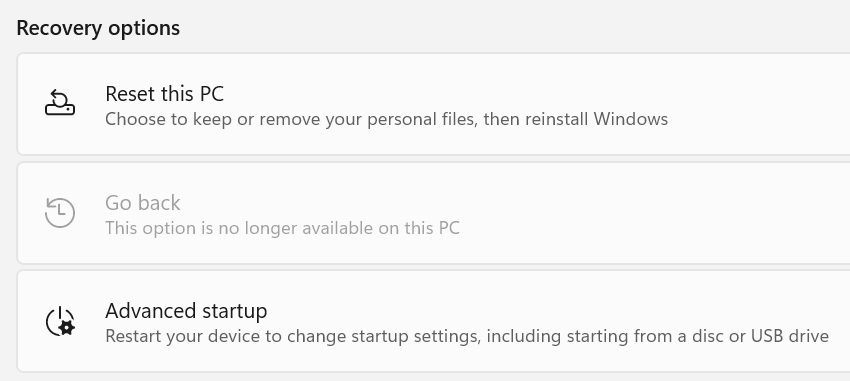Click the Reset this PC drive icon
Image resolution: width=850 pixels, height=381 pixels.
tap(60, 104)
